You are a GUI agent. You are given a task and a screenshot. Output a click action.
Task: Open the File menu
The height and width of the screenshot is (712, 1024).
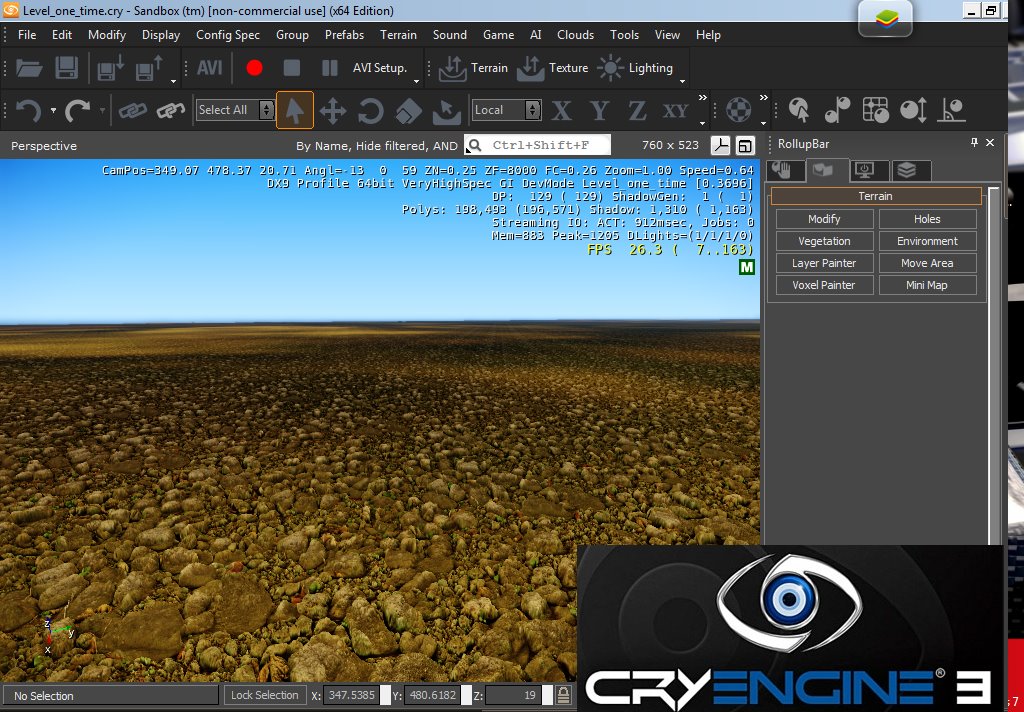[x=27, y=35]
